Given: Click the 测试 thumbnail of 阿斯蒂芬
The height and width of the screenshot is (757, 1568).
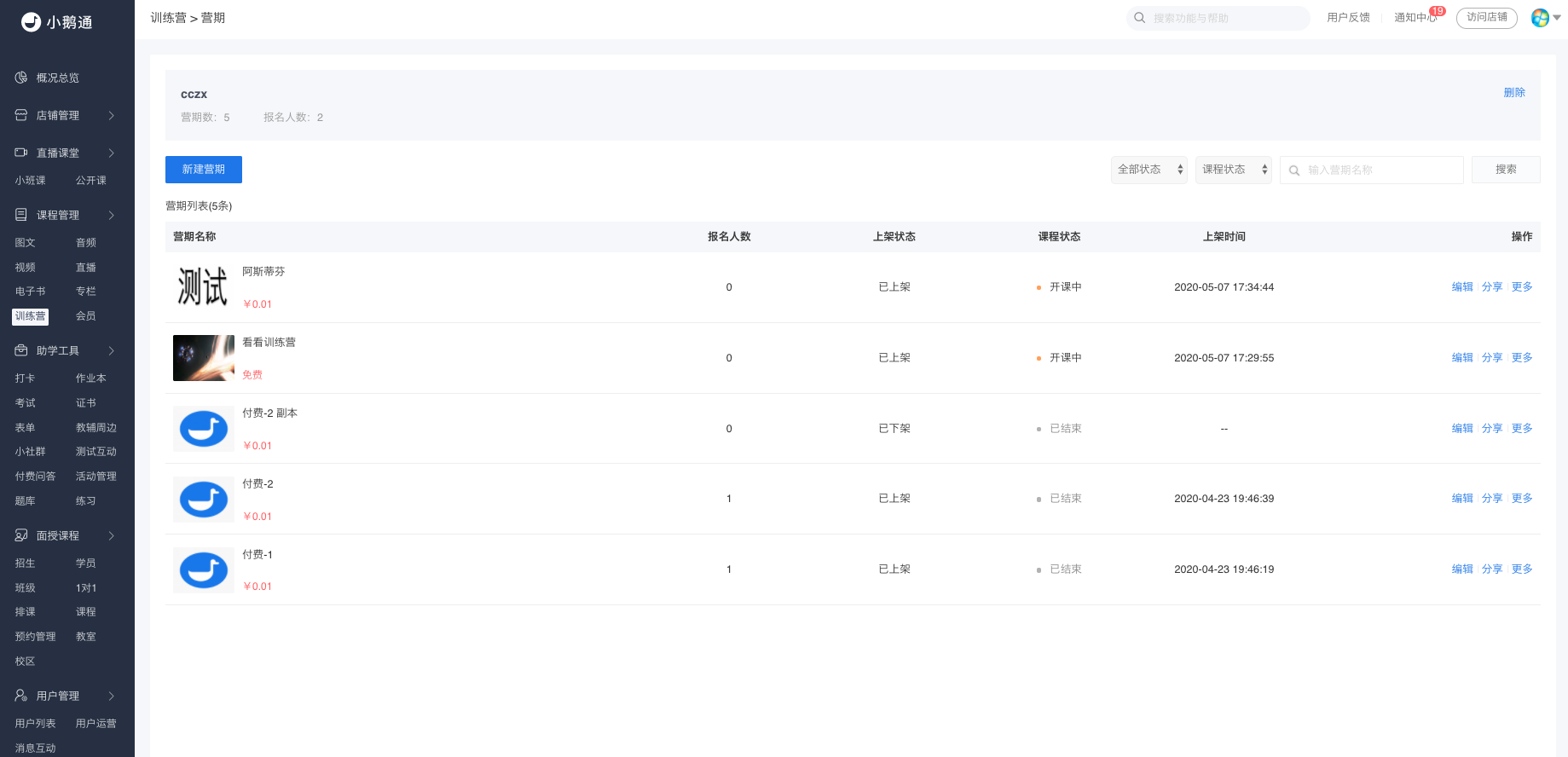Looking at the screenshot, I should point(204,287).
